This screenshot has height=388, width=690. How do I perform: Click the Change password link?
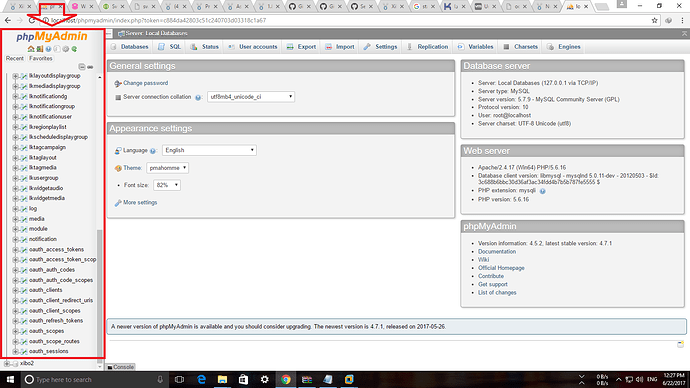[x=145, y=83]
